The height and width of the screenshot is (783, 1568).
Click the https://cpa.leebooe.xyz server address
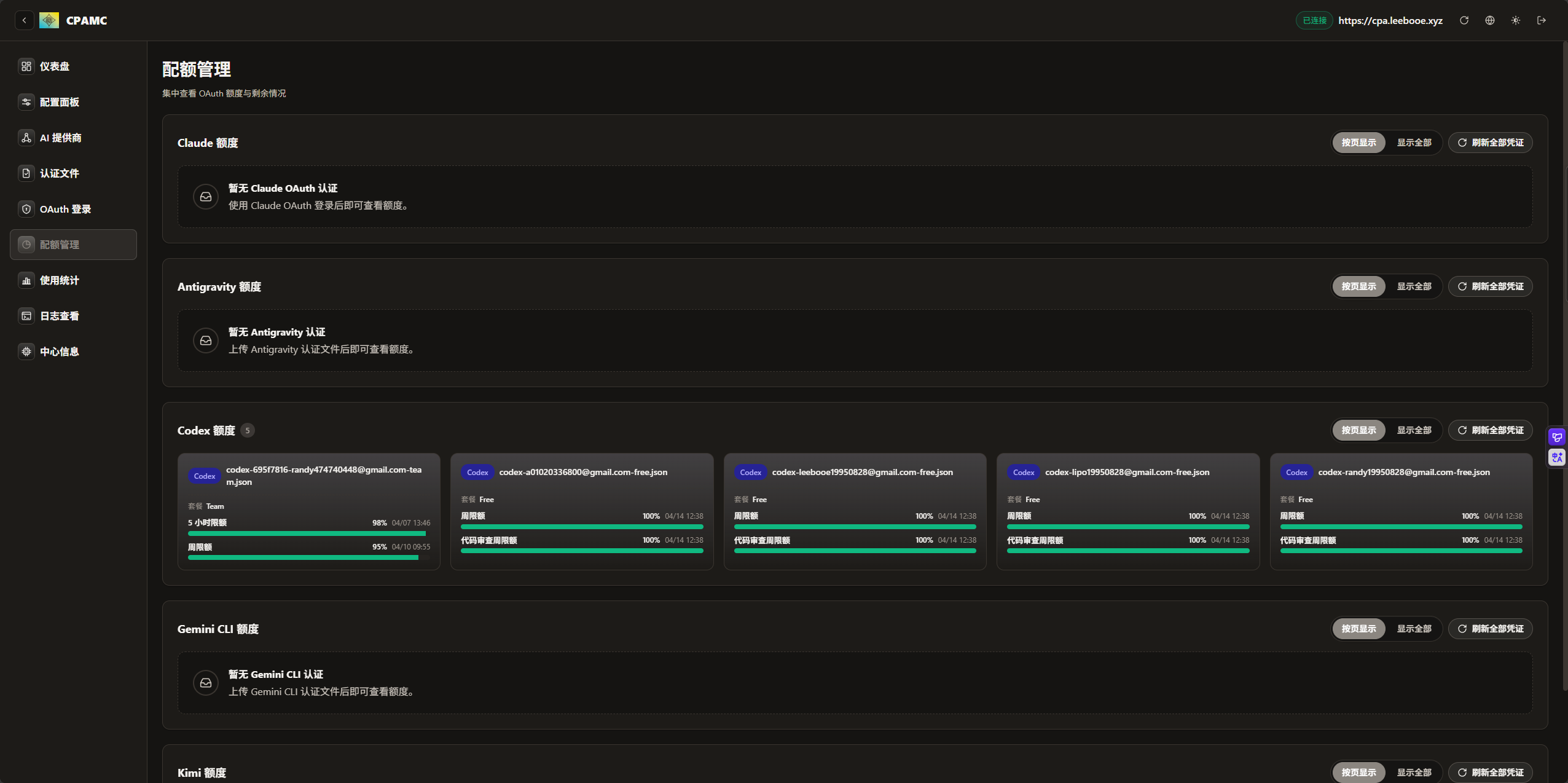[1390, 20]
